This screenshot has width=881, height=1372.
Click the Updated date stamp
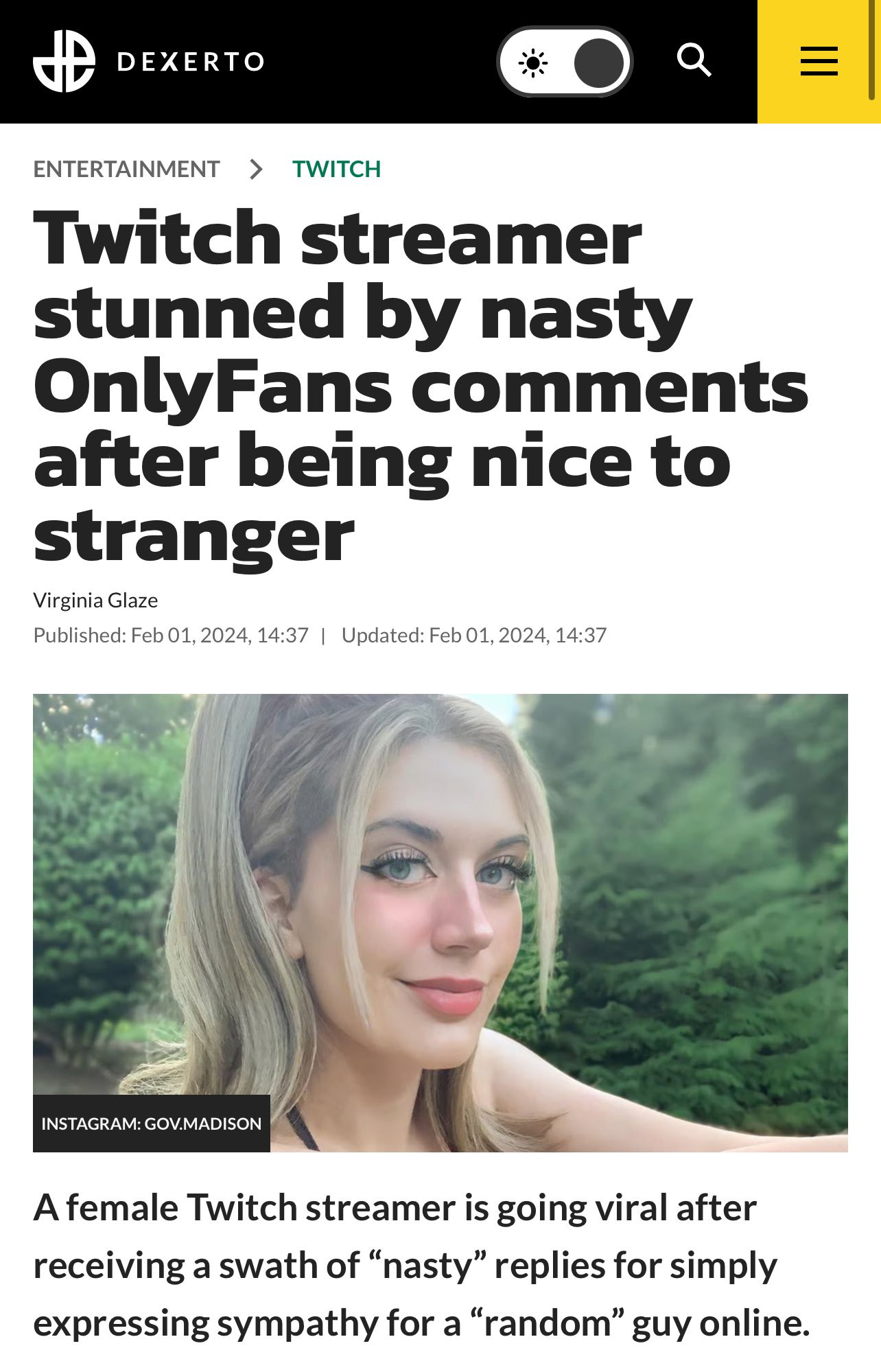[x=474, y=636]
